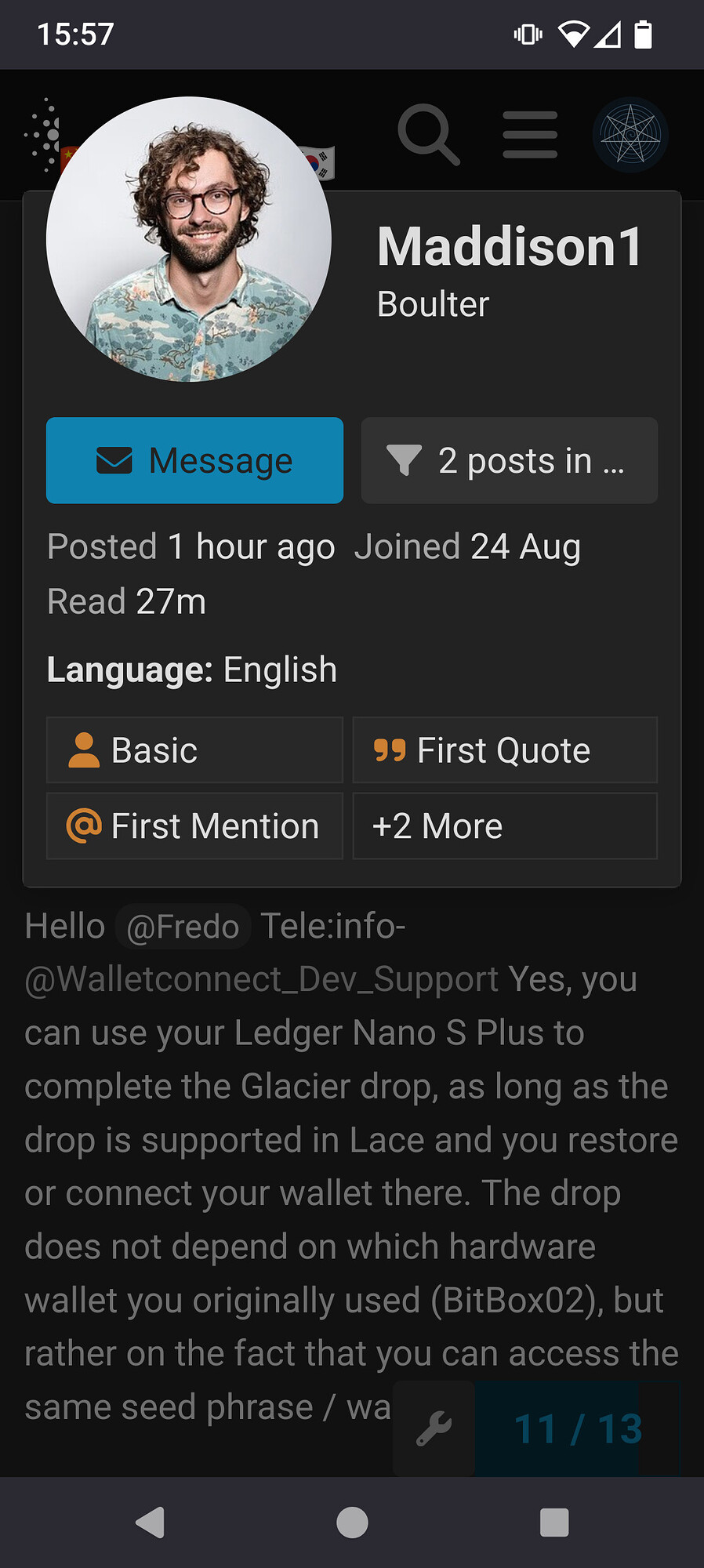This screenshot has width=704, height=1568.
Task: Open the search icon in the header
Action: tap(429, 134)
